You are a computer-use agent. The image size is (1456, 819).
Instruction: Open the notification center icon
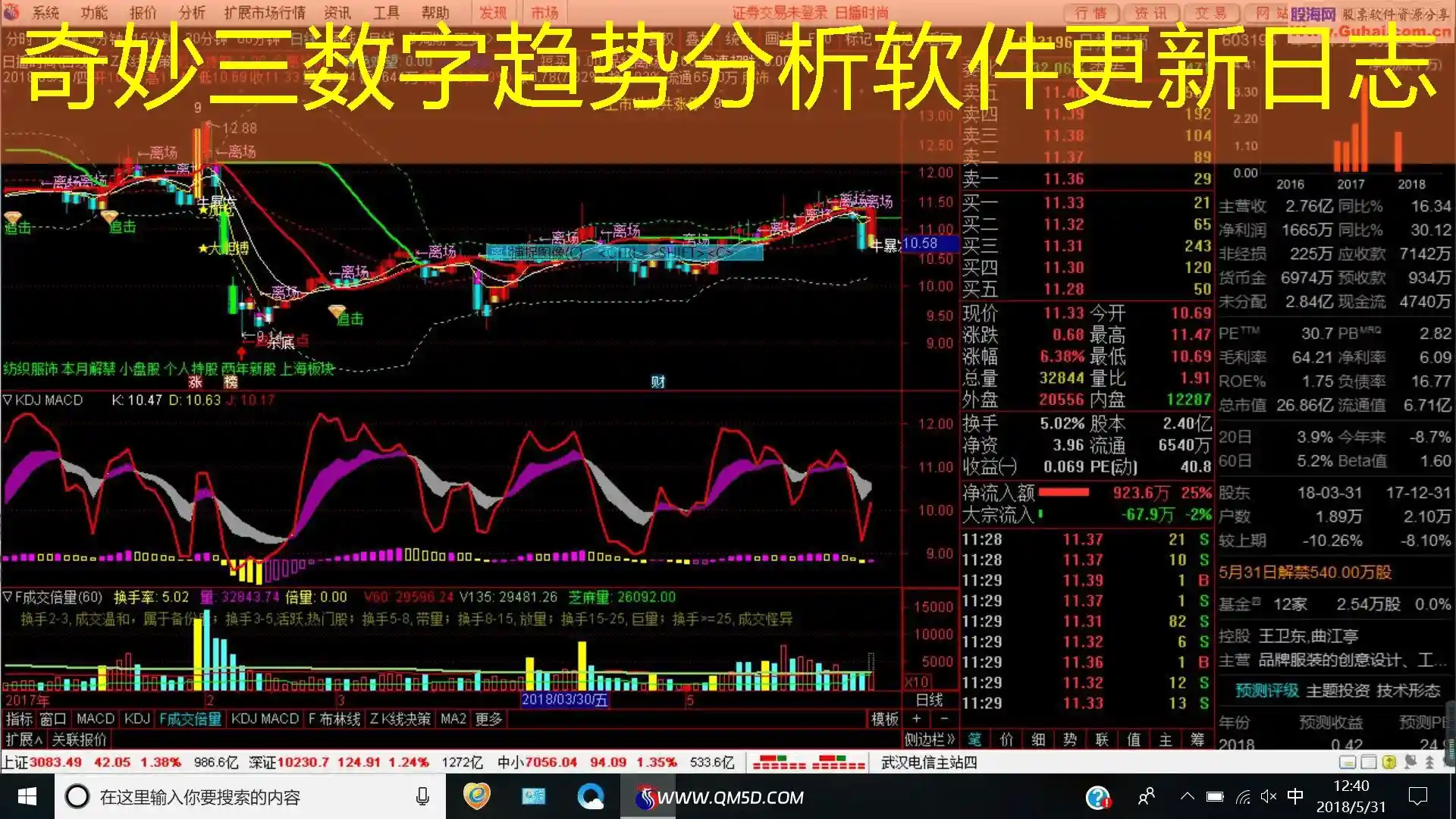click(1417, 796)
